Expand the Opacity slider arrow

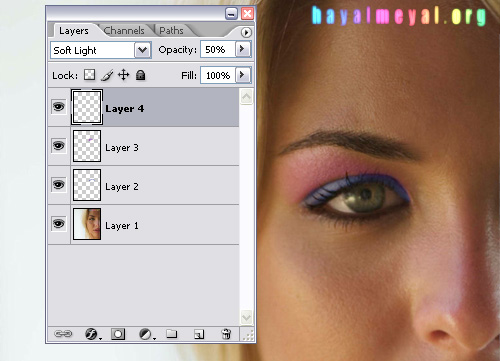pos(242,49)
